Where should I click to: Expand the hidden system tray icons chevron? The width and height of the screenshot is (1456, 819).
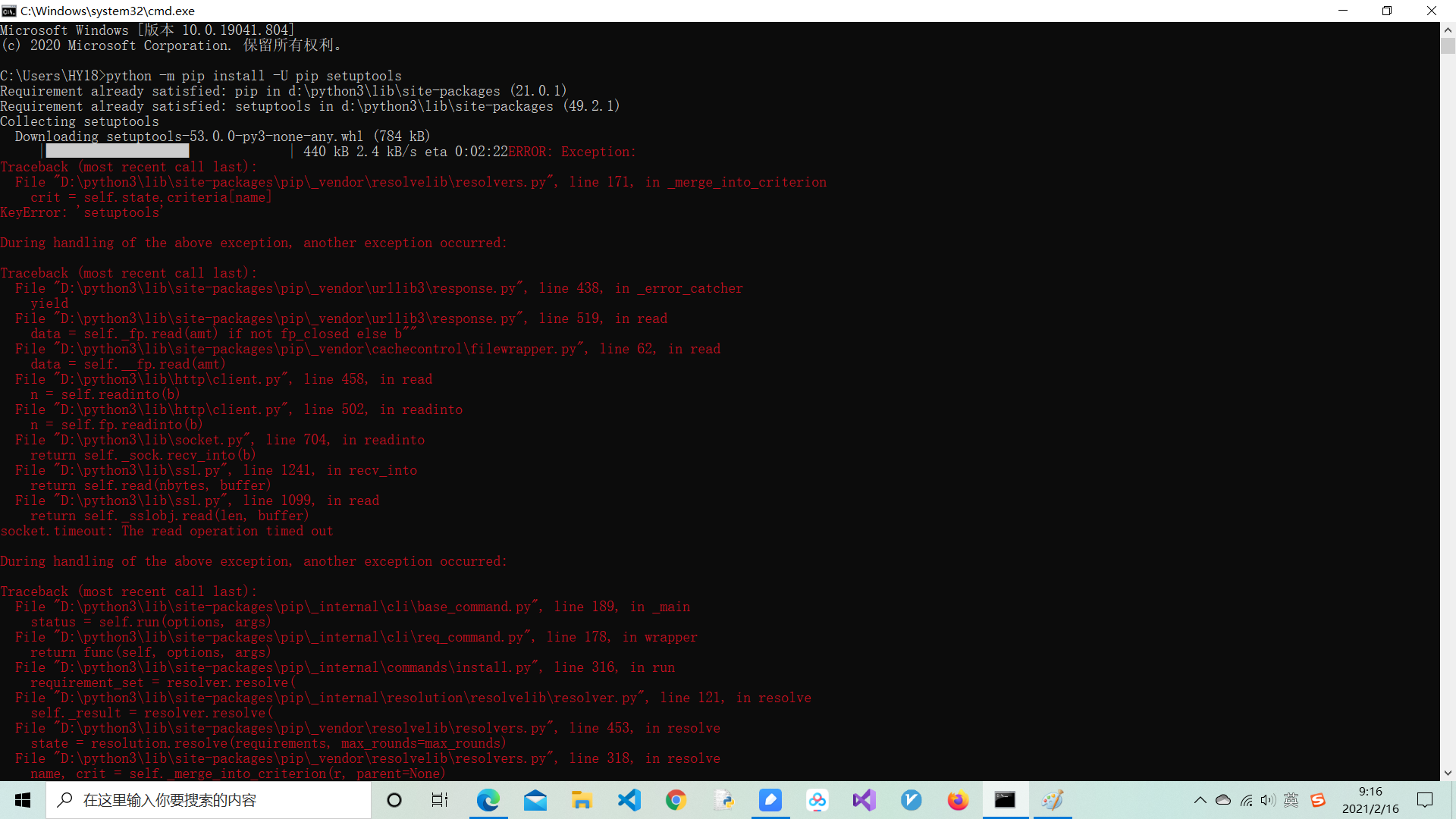click(x=1200, y=800)
